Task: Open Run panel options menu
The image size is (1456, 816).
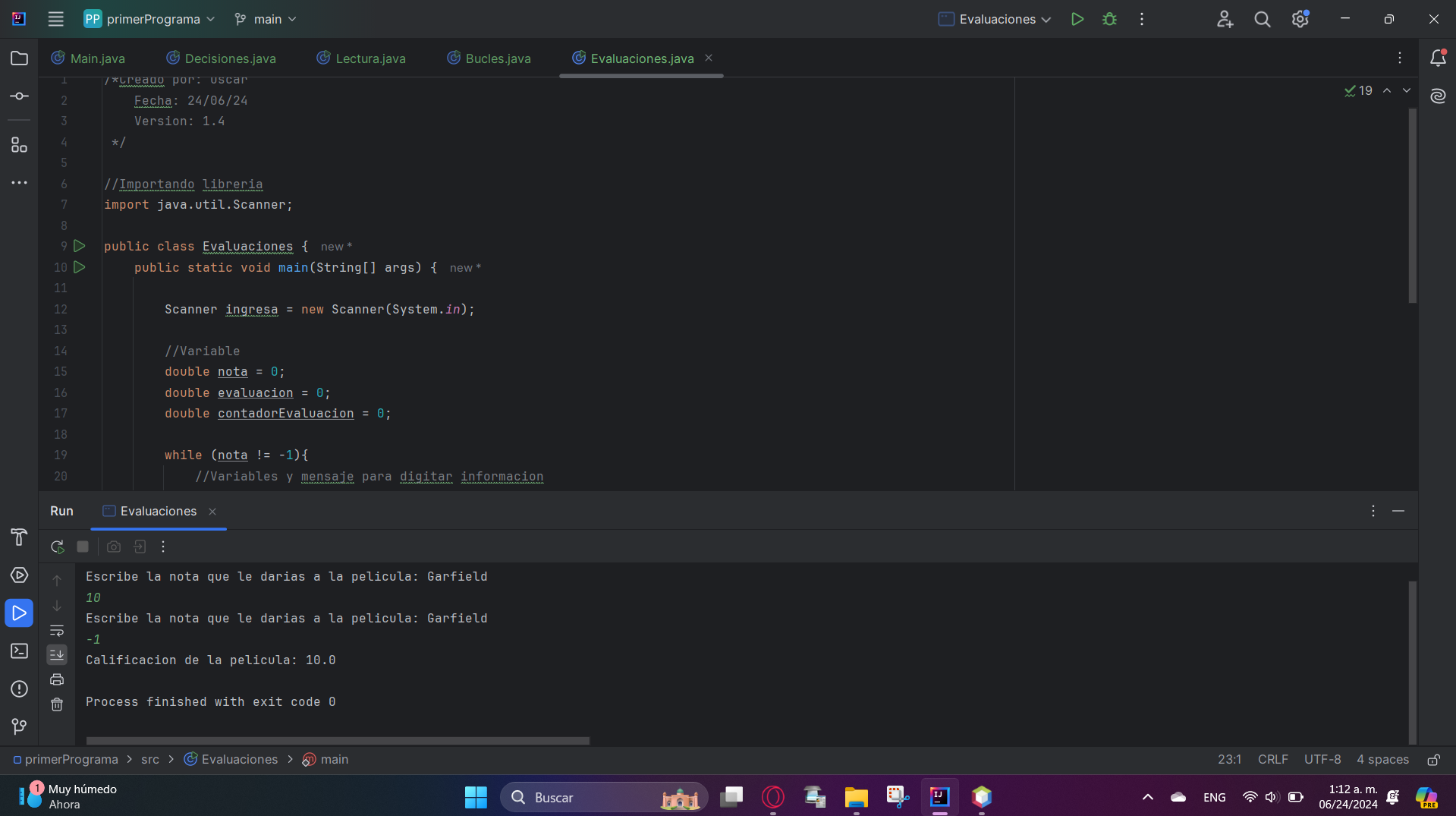Action: pyautogui.click(x=1373, y=512)
